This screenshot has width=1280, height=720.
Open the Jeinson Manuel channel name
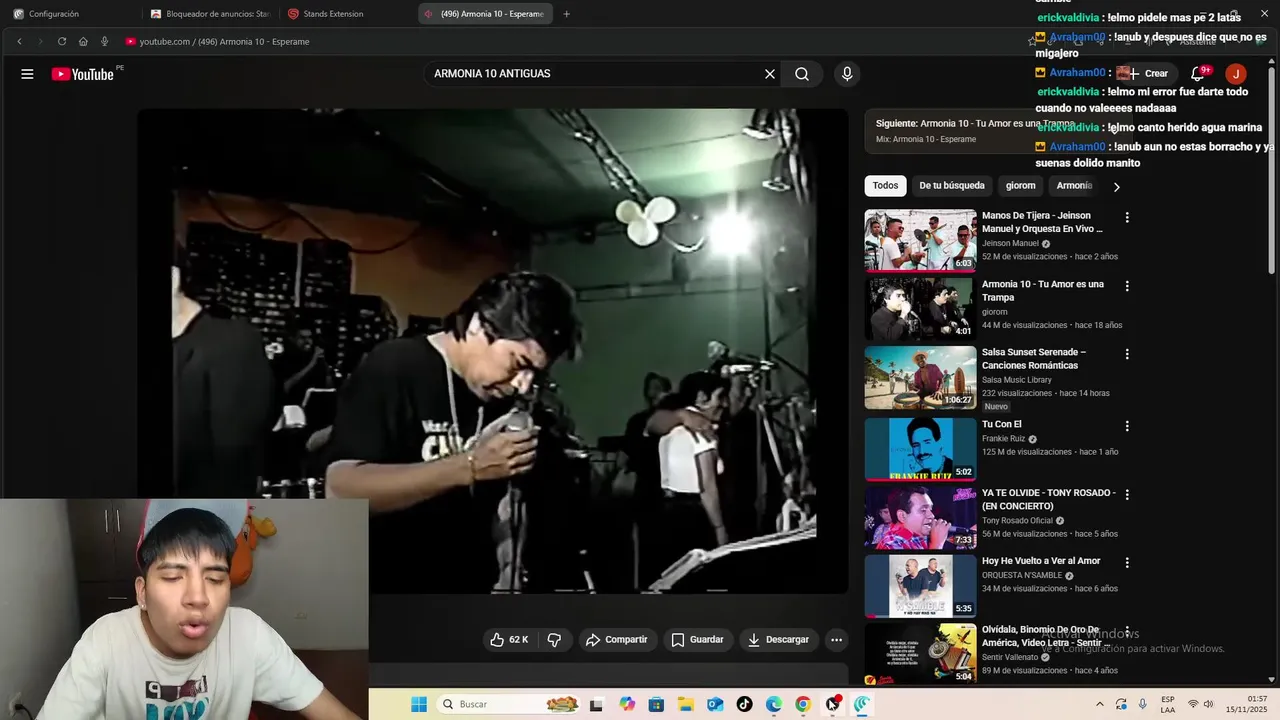coord(1010,243)
